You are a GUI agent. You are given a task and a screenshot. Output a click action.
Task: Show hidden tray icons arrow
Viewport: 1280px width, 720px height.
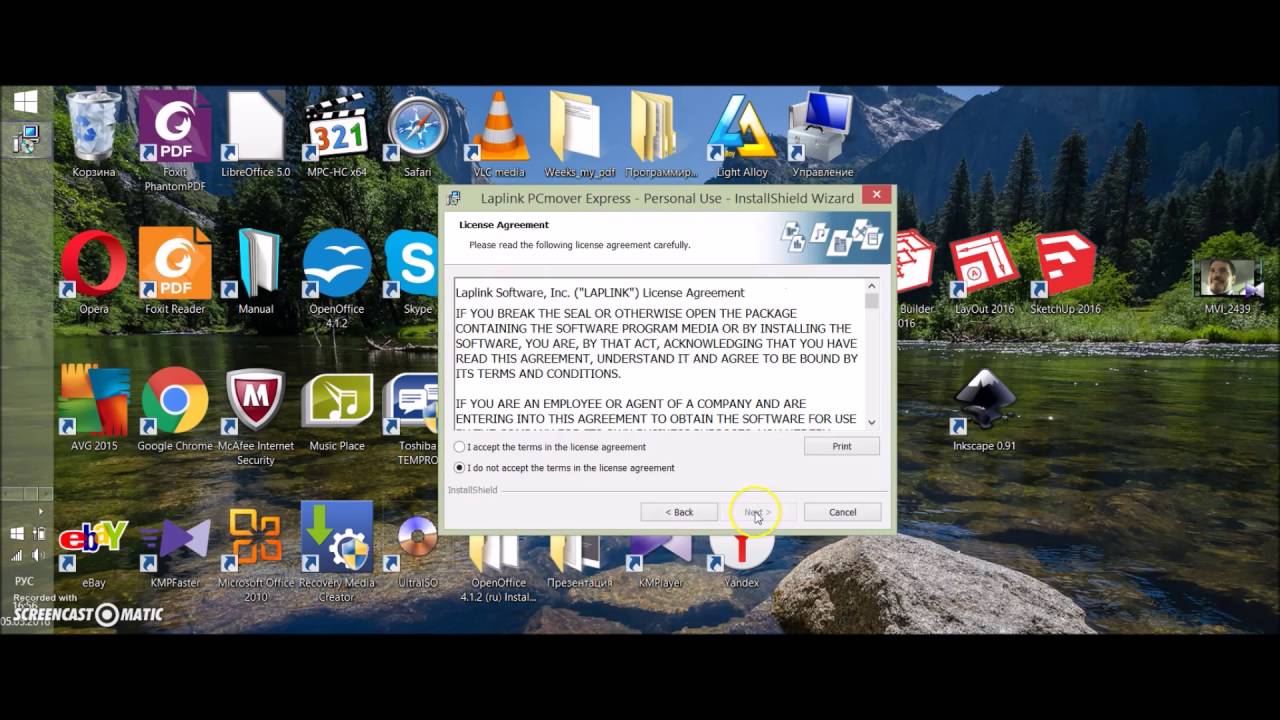(x=40, y=512)
